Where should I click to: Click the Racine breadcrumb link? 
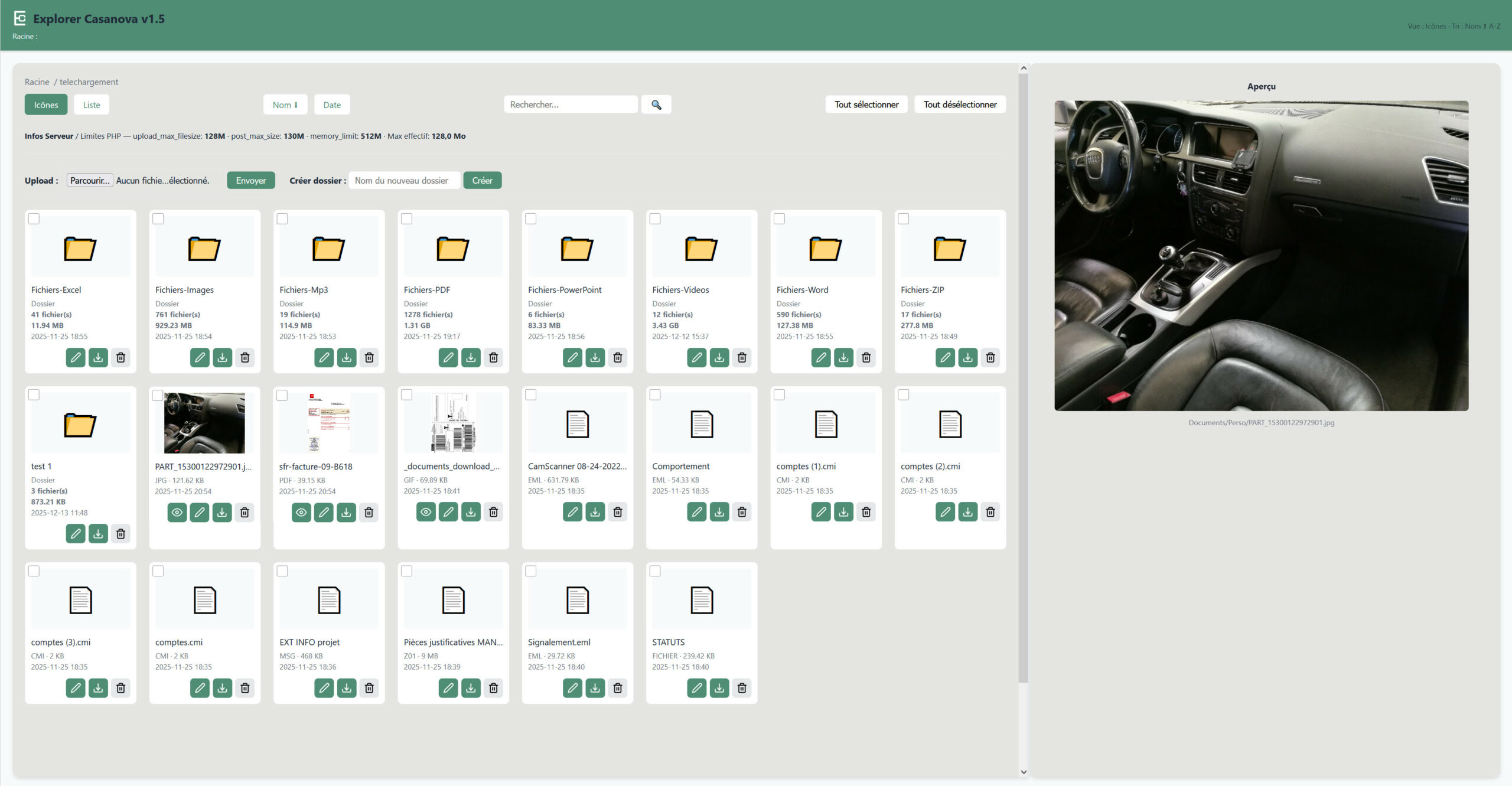(37, 82)
